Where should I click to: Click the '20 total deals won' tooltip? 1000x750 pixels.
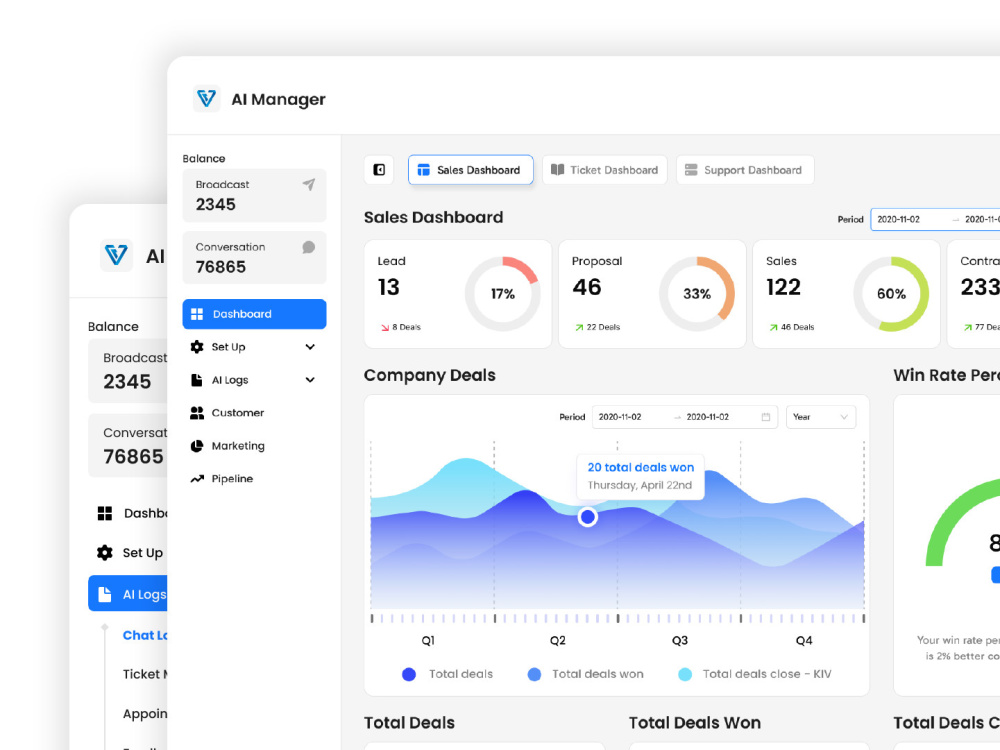640,476
